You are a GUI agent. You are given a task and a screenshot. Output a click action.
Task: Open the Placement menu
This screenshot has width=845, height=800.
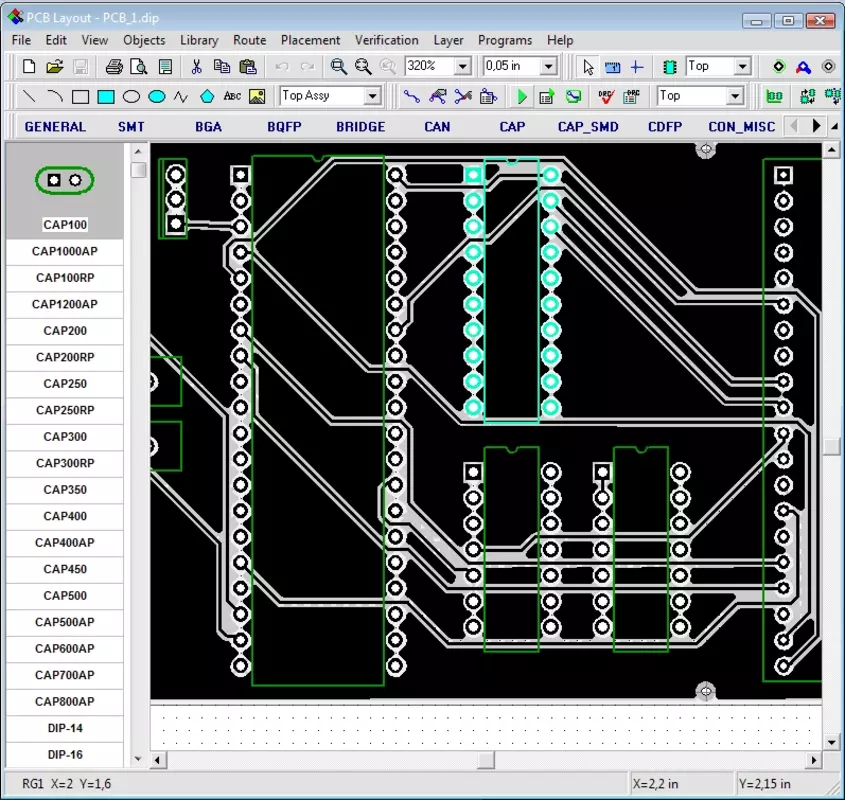[310, 40]
